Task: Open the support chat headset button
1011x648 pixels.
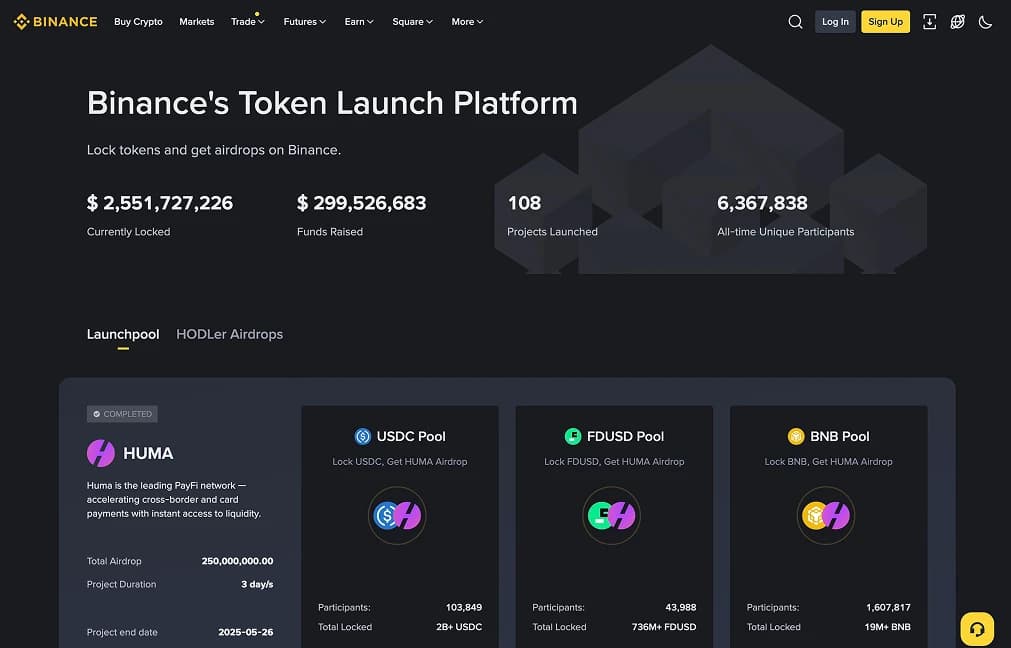Action: tap(977, 629)
